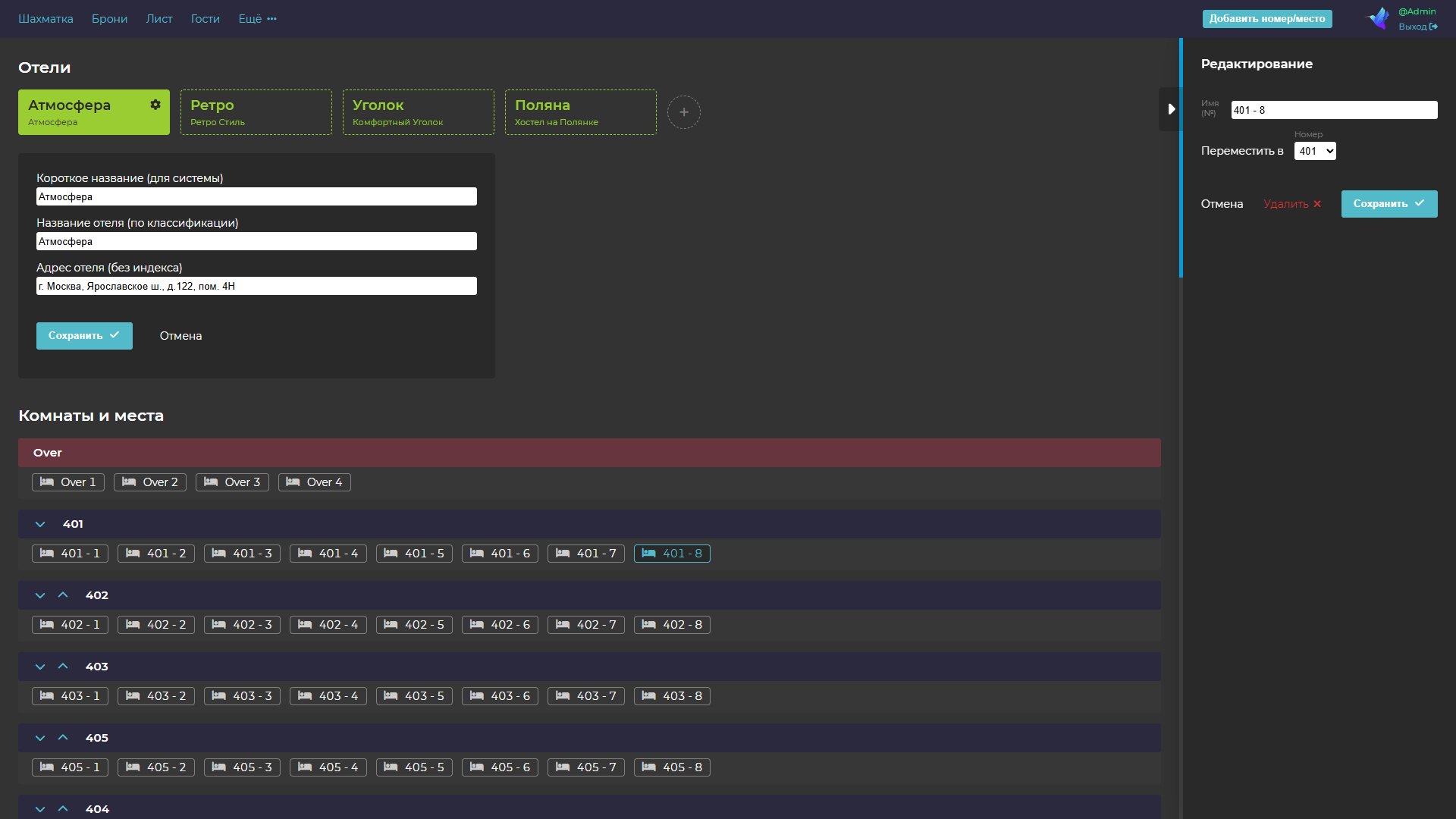
Task: Move room 404 down with the chevron
Action: (x=40, y=809)
